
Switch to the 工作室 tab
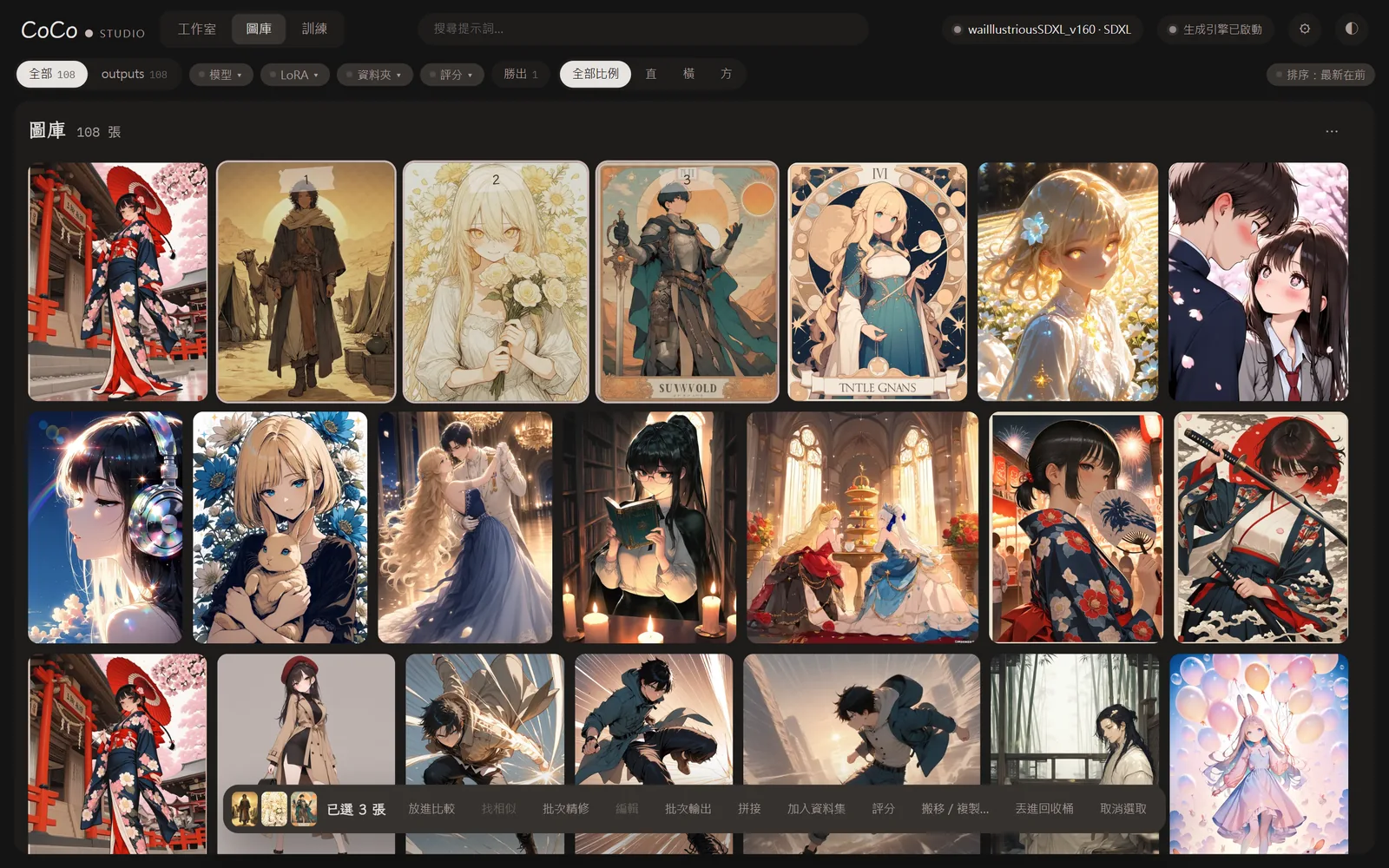(x=196, y=29)
